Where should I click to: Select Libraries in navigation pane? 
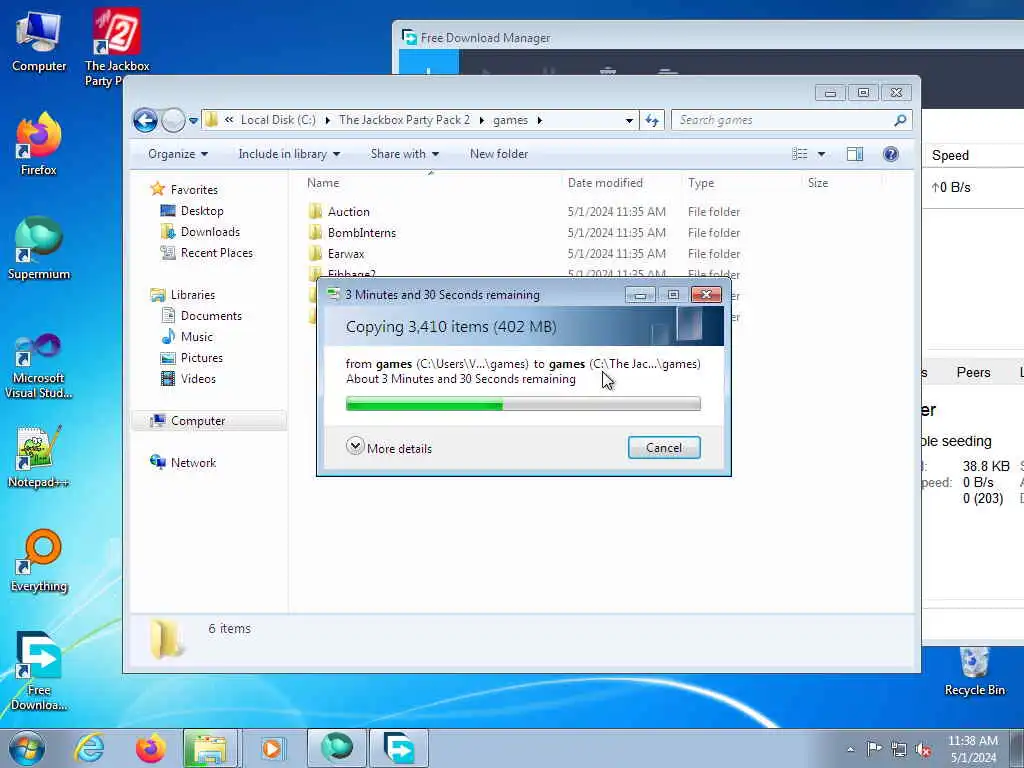pos(193,295)
